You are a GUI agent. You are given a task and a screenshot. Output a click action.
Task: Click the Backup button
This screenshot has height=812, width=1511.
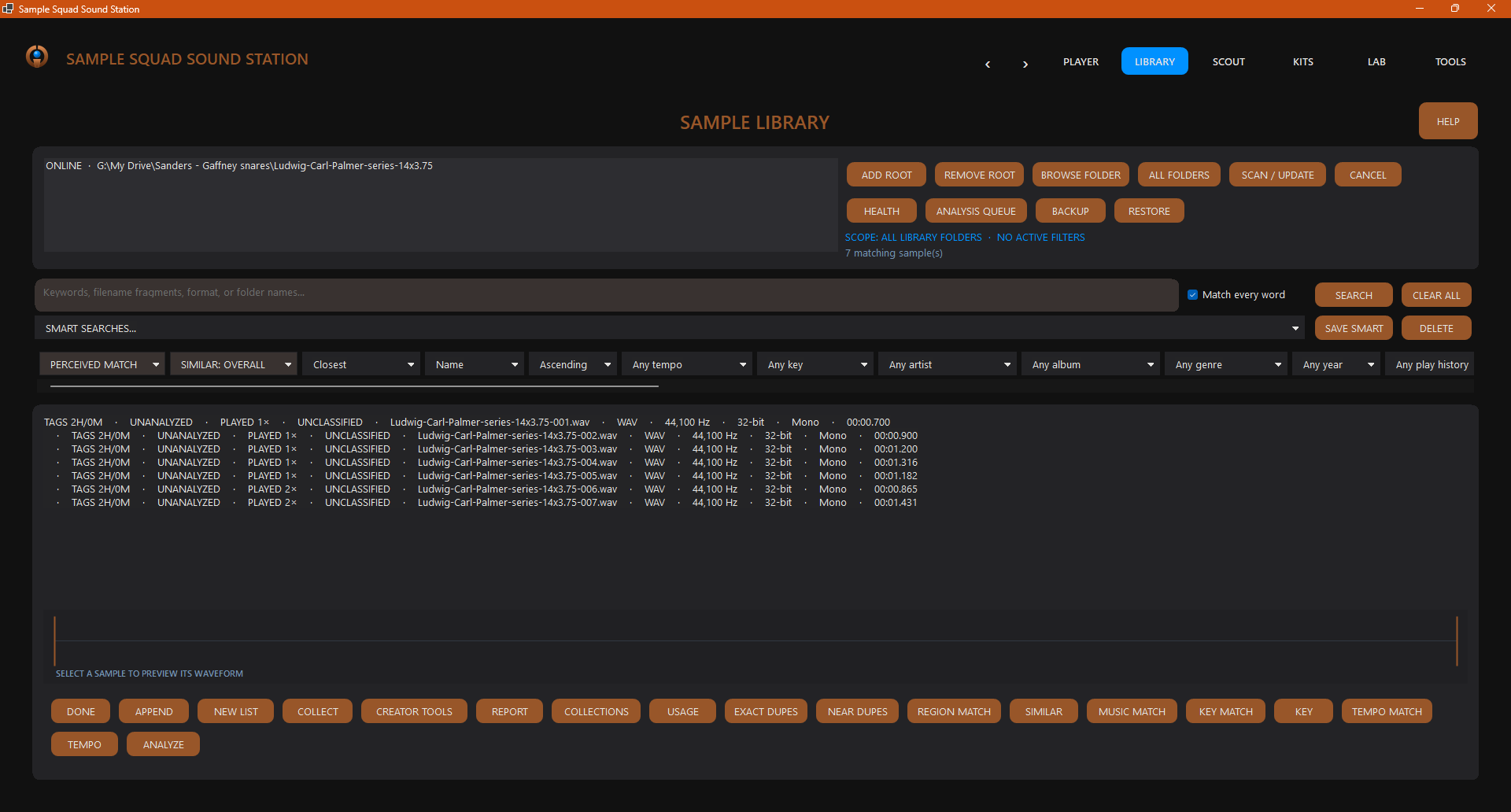coord(1070,211)
